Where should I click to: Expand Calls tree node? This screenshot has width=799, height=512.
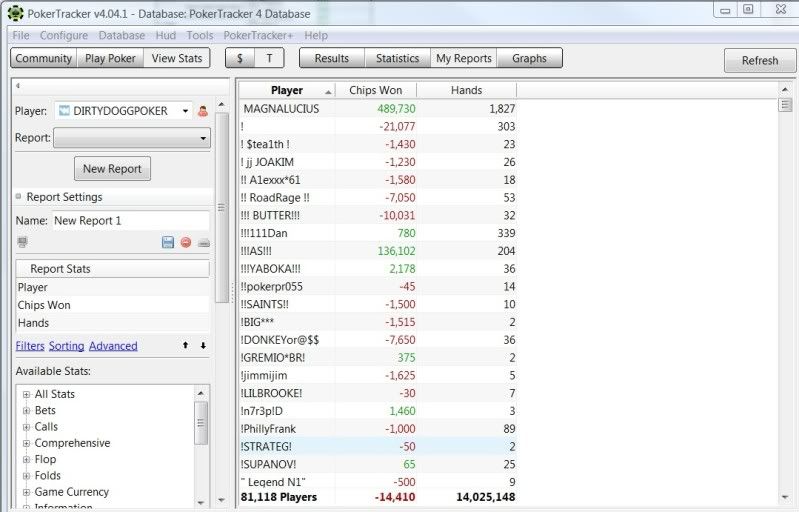click(26, 427)
